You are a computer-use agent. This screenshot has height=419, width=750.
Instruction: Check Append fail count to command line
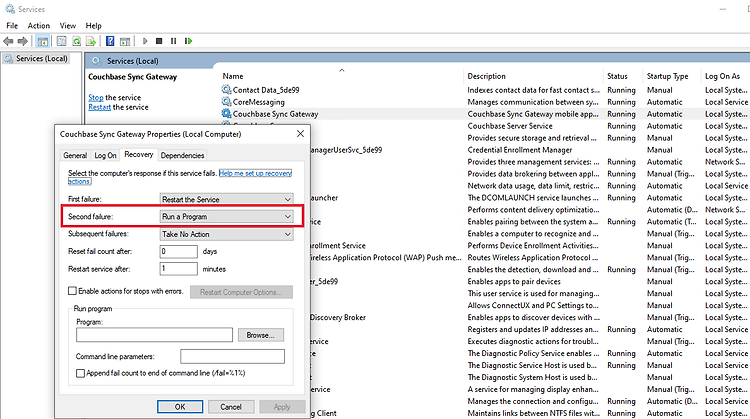80,373
